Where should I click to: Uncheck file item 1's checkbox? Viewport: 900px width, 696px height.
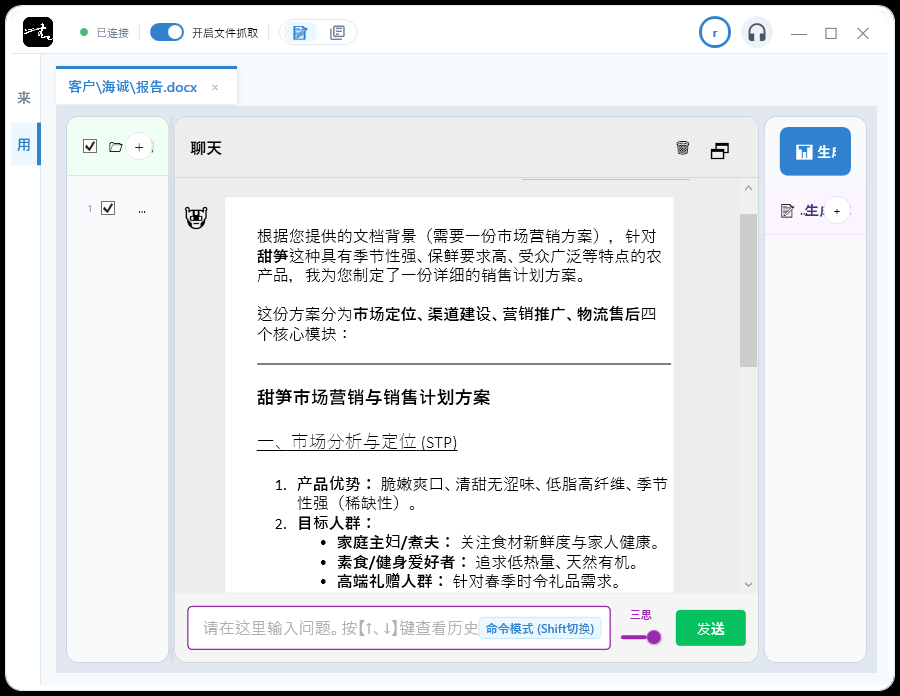tap(108, 209)
